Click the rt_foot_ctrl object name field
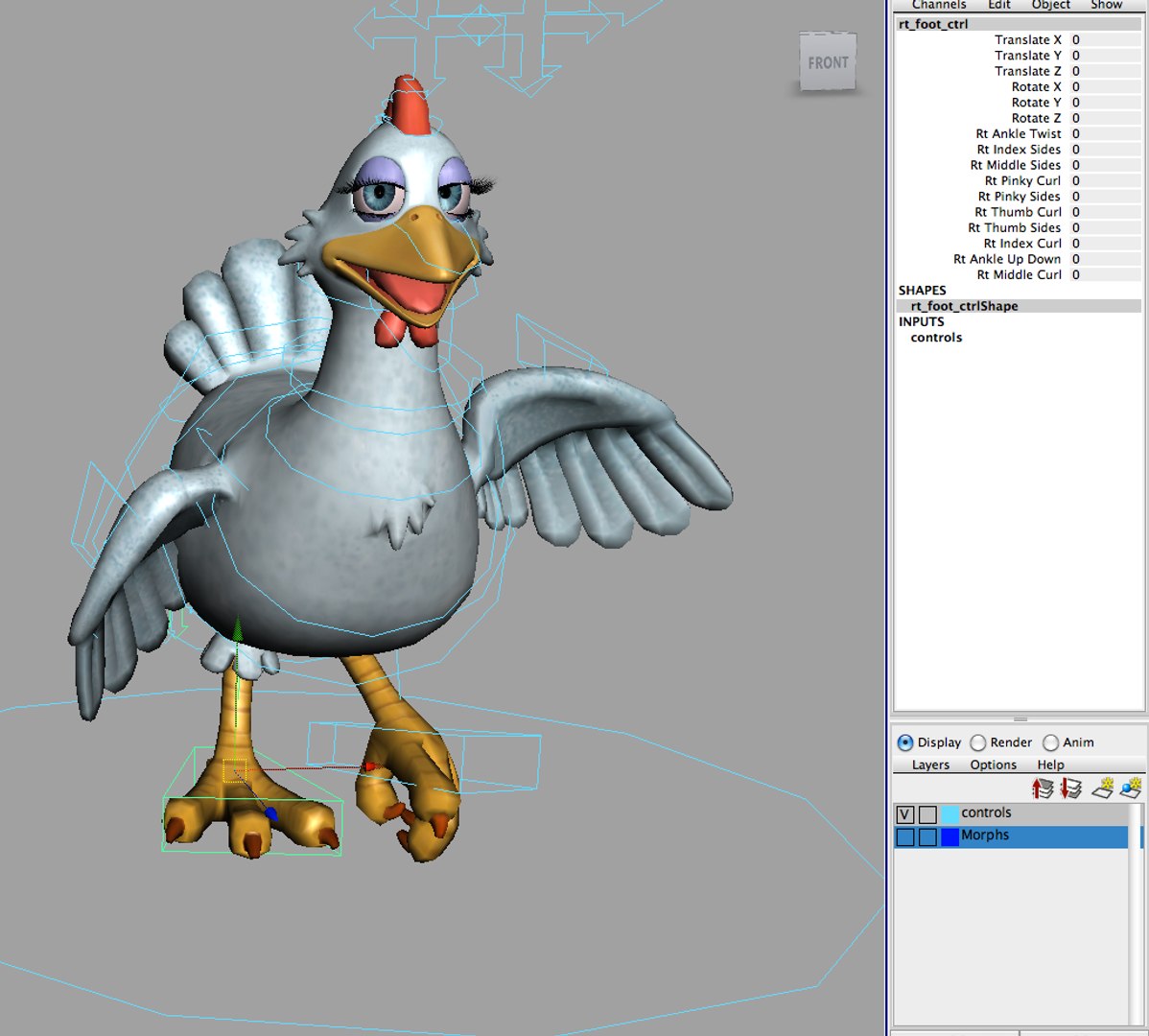This screenshot has width=1149, height=1036. [x=1019, y=24]
